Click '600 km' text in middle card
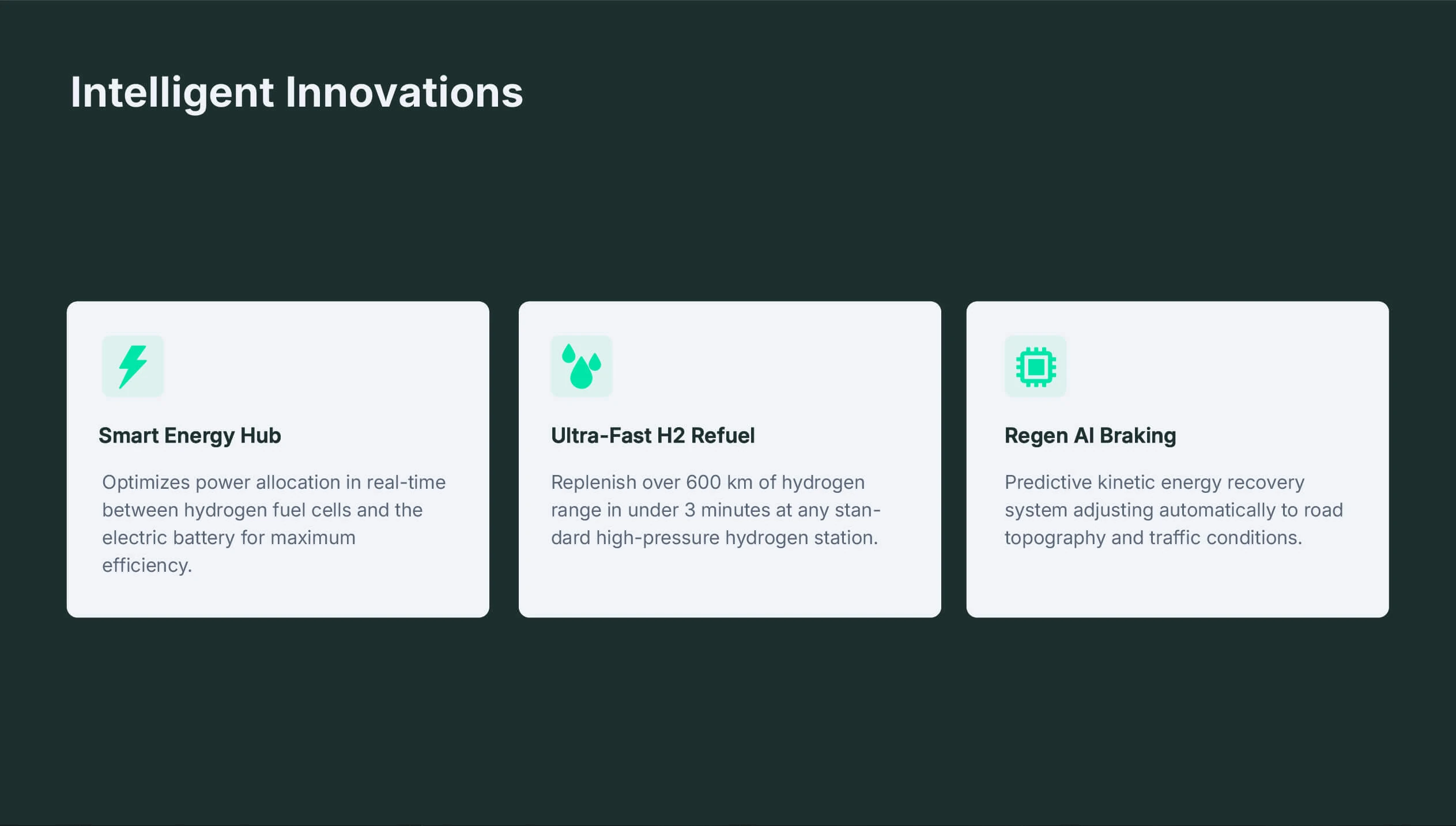Viewport: 1456px width, 826px height. [x=719, y=482]
